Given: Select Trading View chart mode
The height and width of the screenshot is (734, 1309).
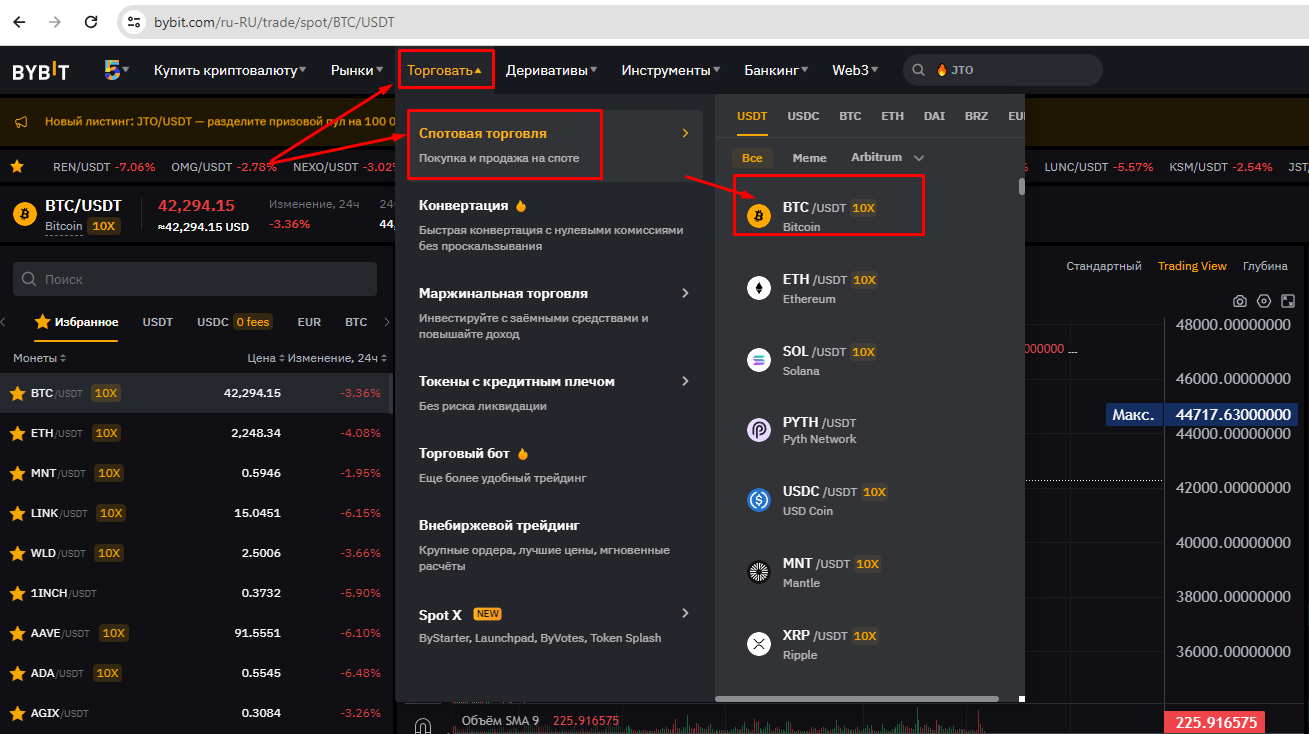Looking at the screenshot, I should pyautogui.click(x=1192, y=266).
